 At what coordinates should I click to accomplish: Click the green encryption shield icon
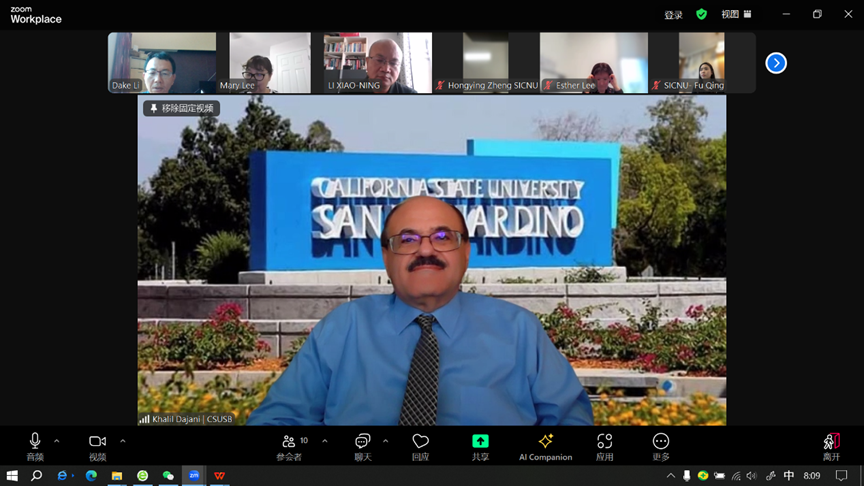pos(701,14)
